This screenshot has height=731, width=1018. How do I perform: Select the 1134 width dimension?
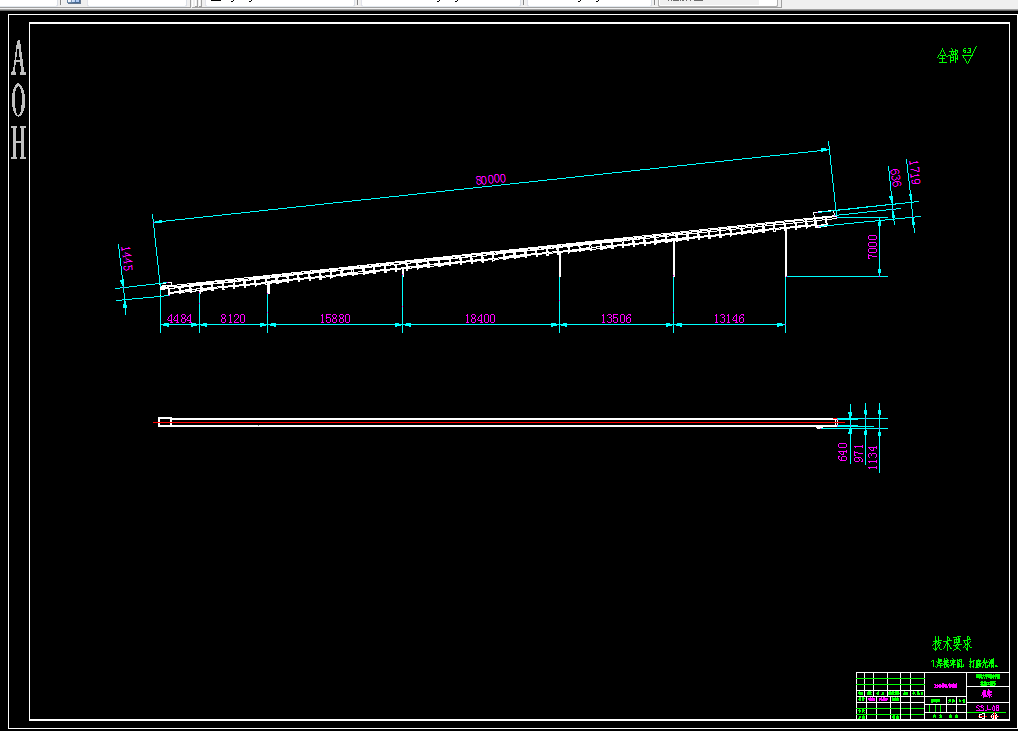click(873, 458)
